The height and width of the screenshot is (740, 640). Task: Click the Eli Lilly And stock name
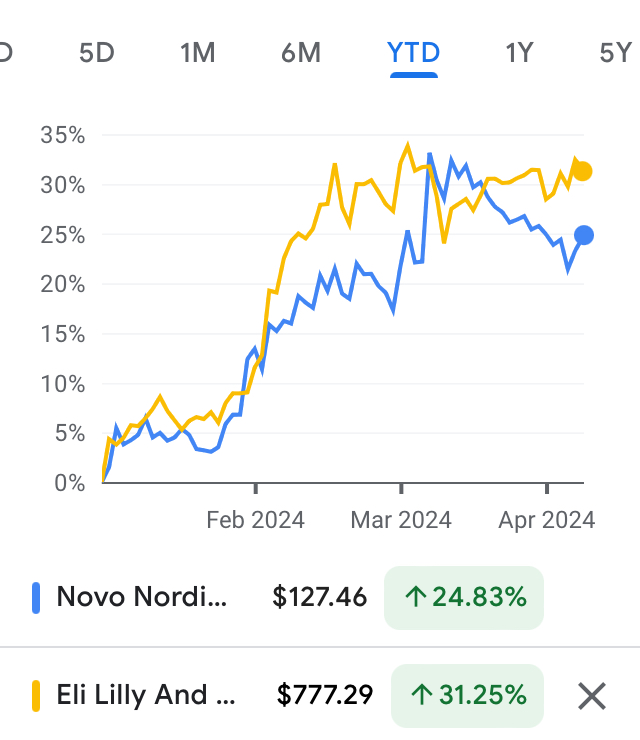coord(146,695)
